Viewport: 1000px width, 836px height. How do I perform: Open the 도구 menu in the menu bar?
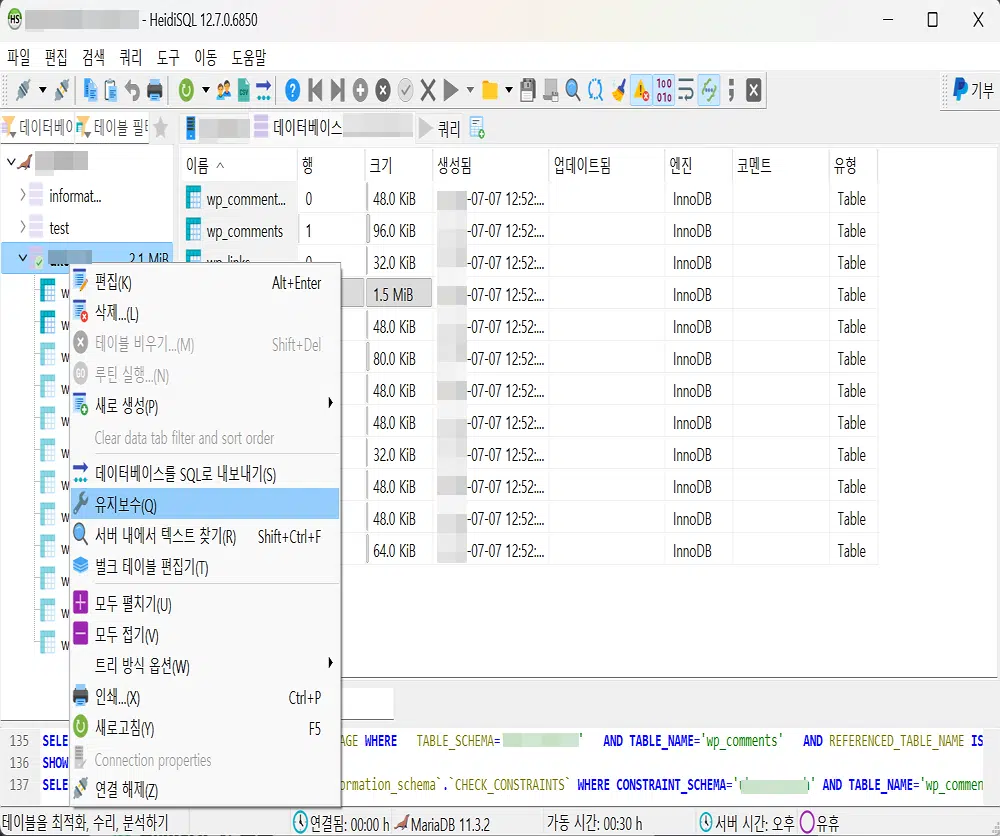[166, 58]
